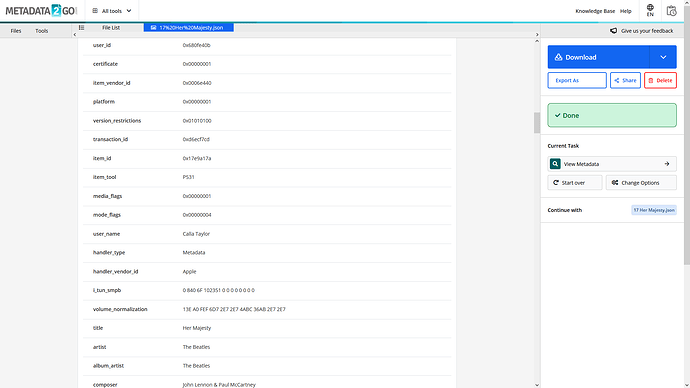Select the version_restrictions value 0x01010100
Screen dimensions: 690x388
click(x=197, y=121)
